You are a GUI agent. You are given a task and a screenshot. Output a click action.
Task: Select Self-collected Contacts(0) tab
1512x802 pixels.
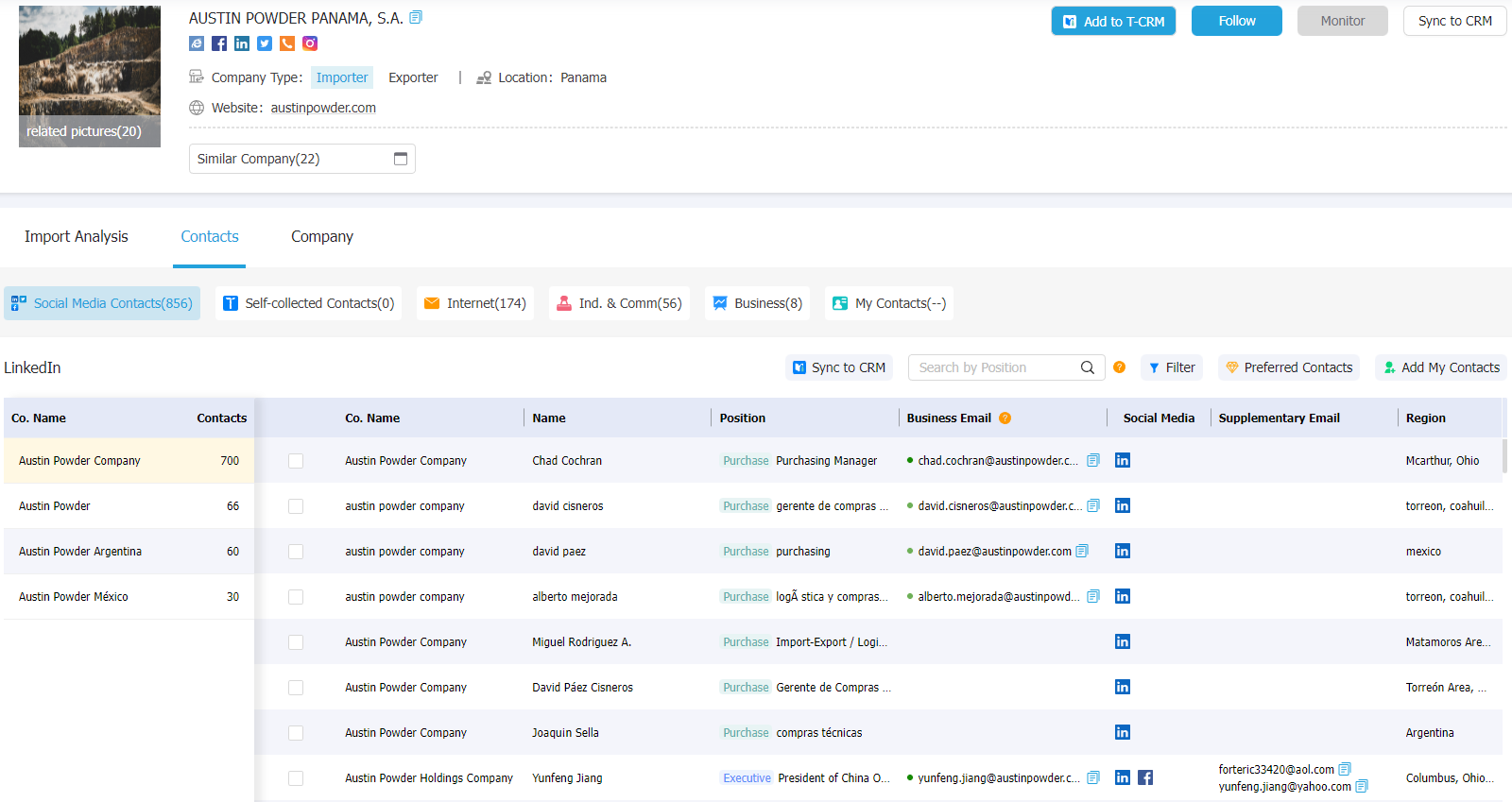coord(309,303)
